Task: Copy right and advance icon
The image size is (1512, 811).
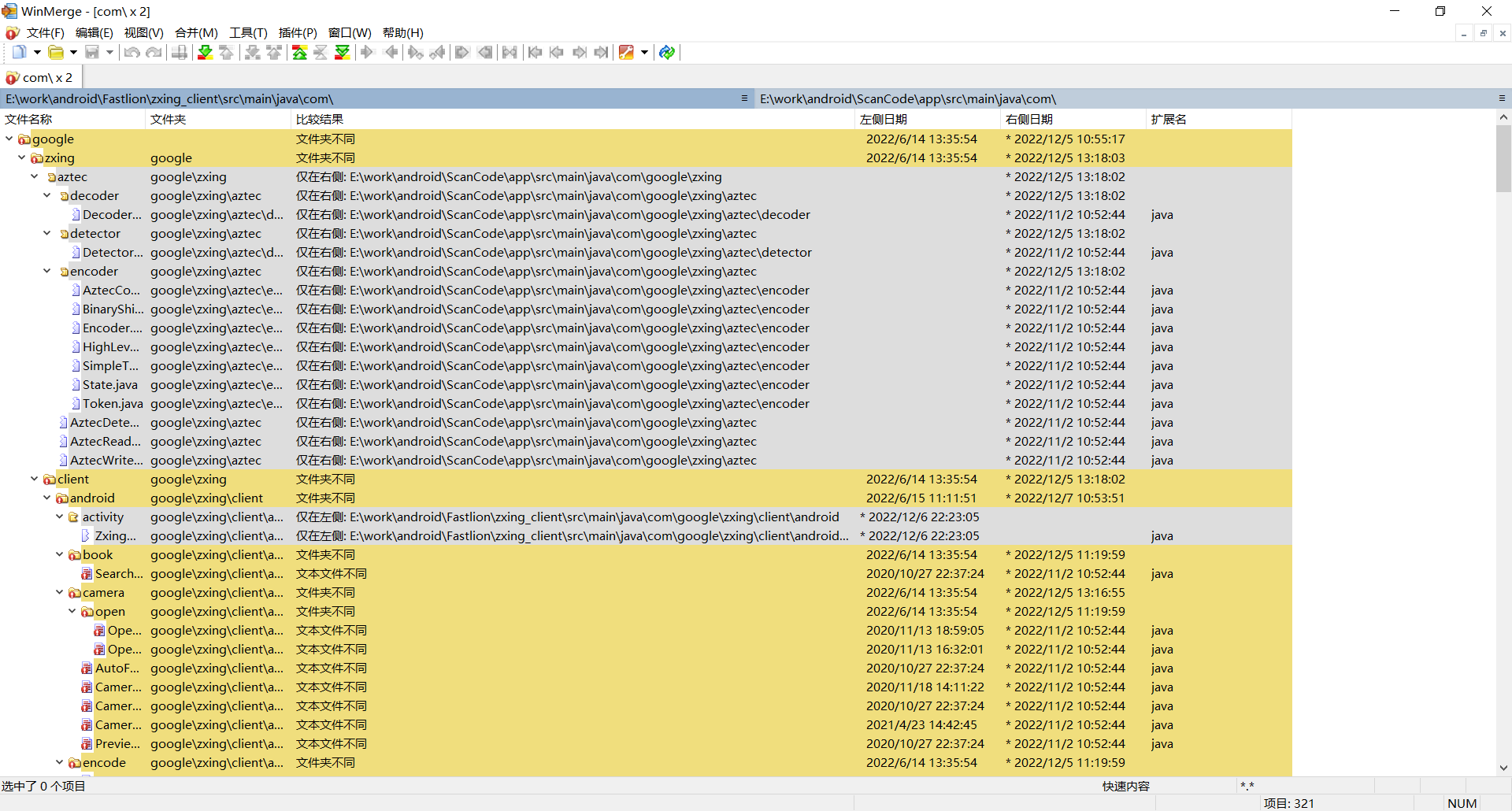Action: pyautogui.click(x=415, y=52)
